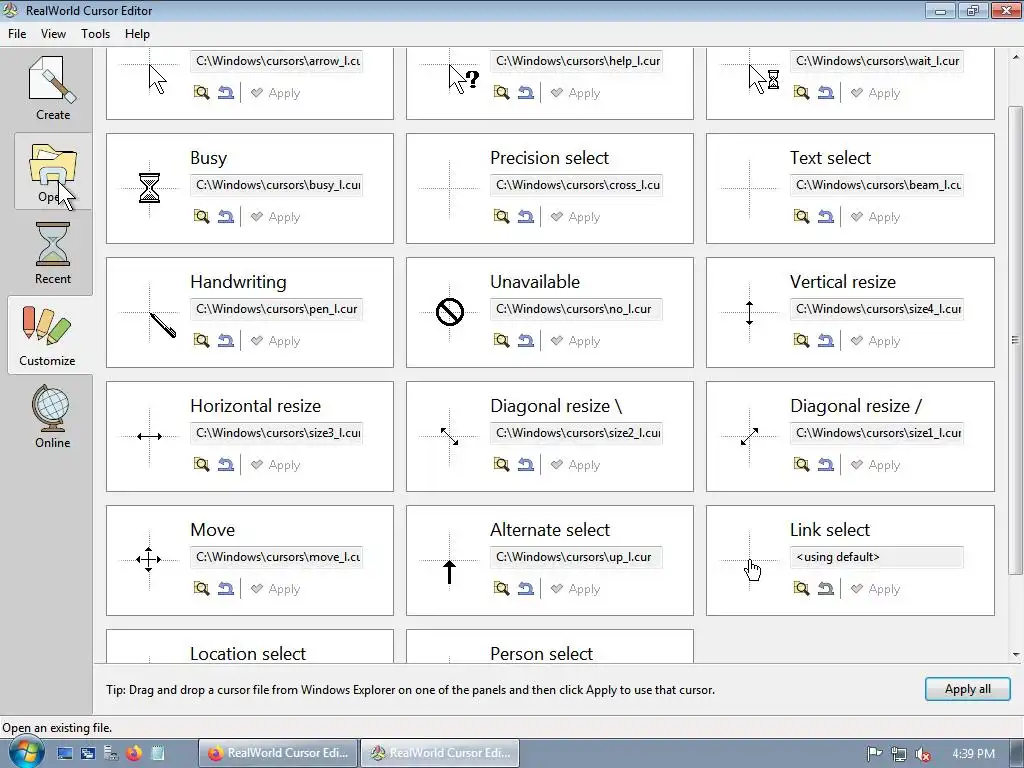Apply the Horizontal resize cursor
The width and height of the screenshot is (1024, 768).
click(276, 465)
